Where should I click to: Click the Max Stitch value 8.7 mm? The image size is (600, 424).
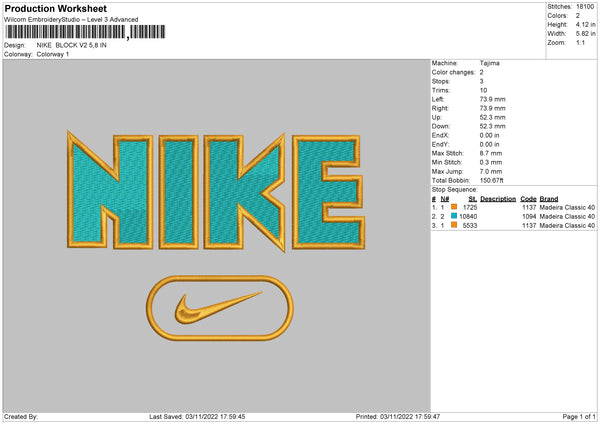tap(491, 153)
